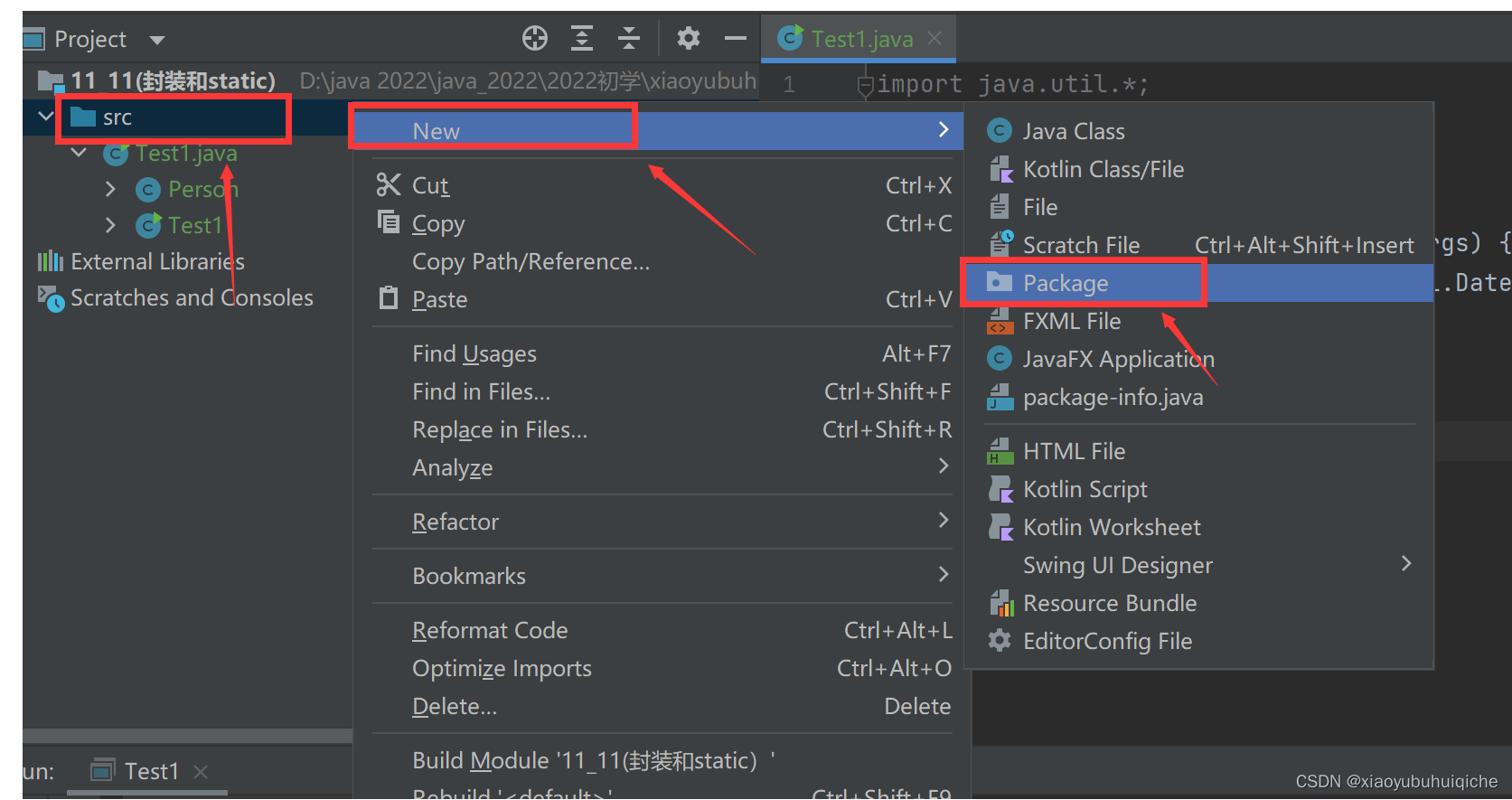
Task: Click the package-info.java icon
Action: pyautogui.click(x=1000, y=397)
